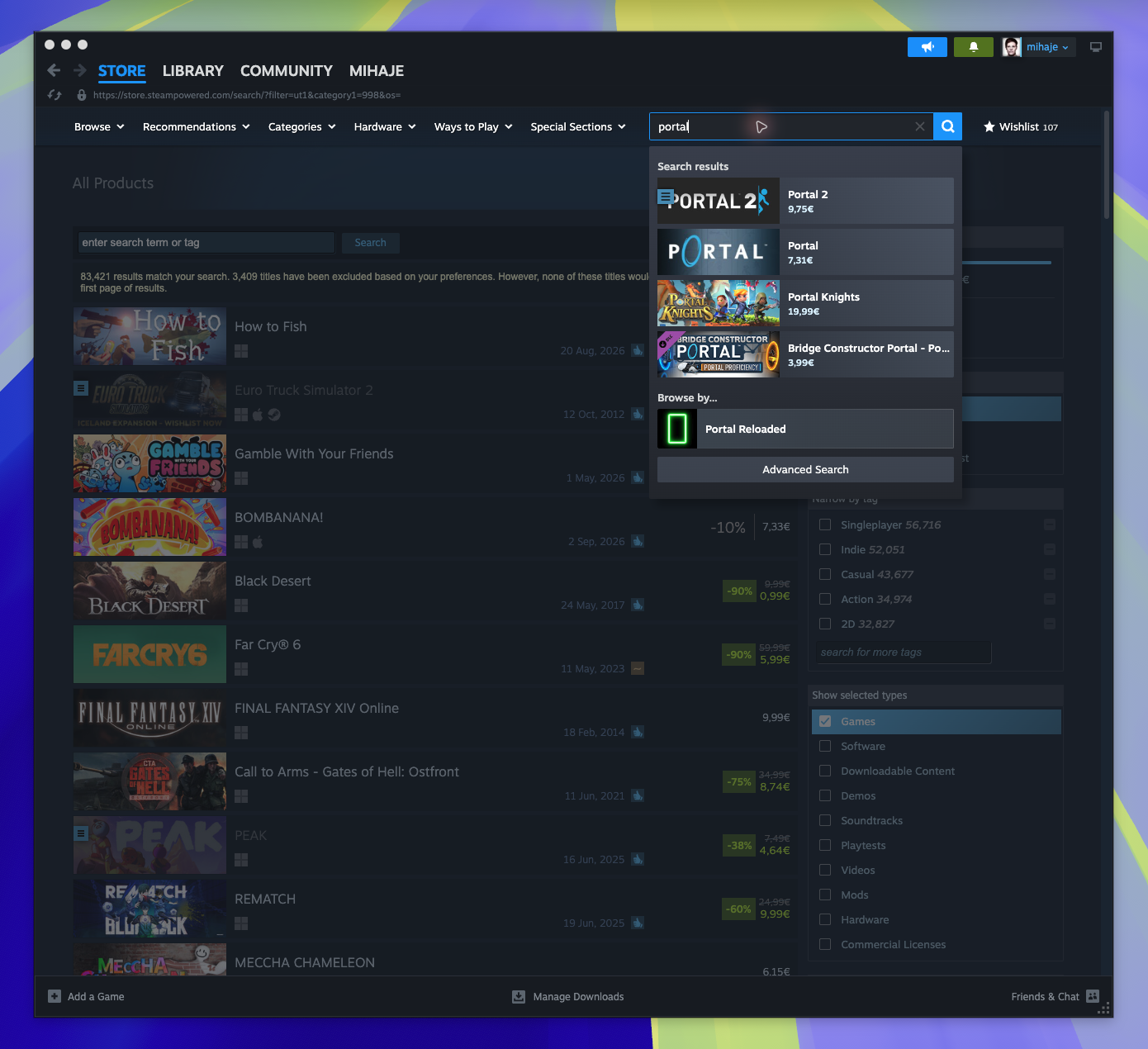Screen dimensions: 1148x1049
Task: Click the magnifier search button
Action: 948,126
